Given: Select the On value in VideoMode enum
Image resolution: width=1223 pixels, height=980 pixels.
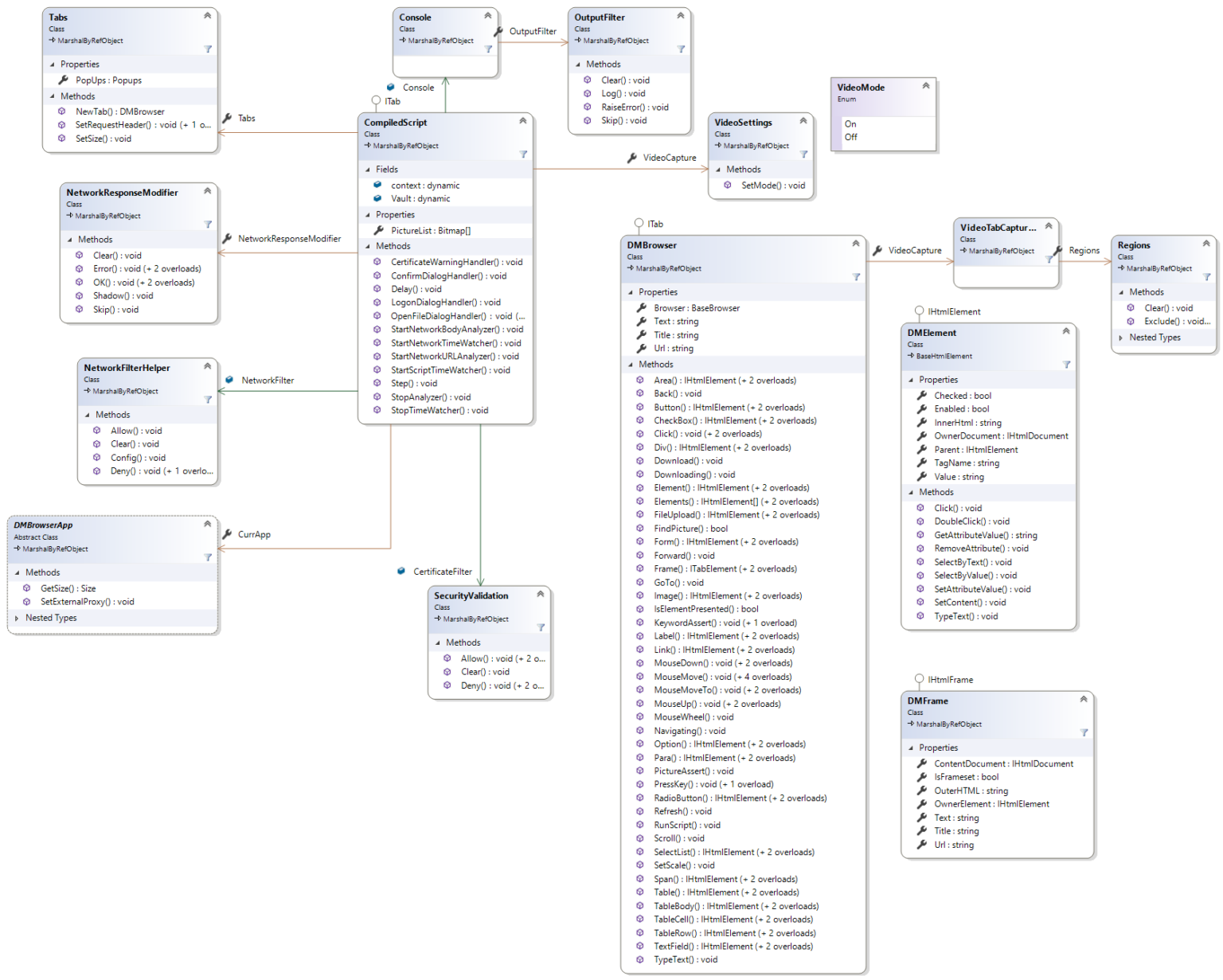Looking at the screenshot, I should coord(850,123).
